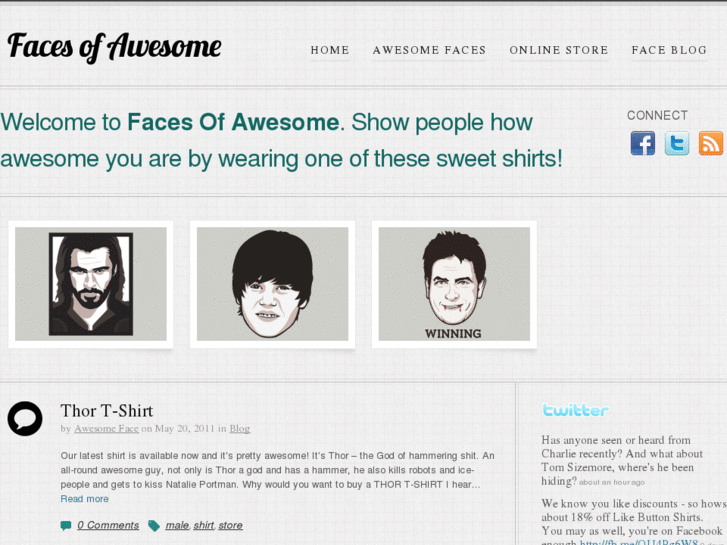Open the Thor portrait thumbnail
Viewport: 727px width, 545px height.
91,284
